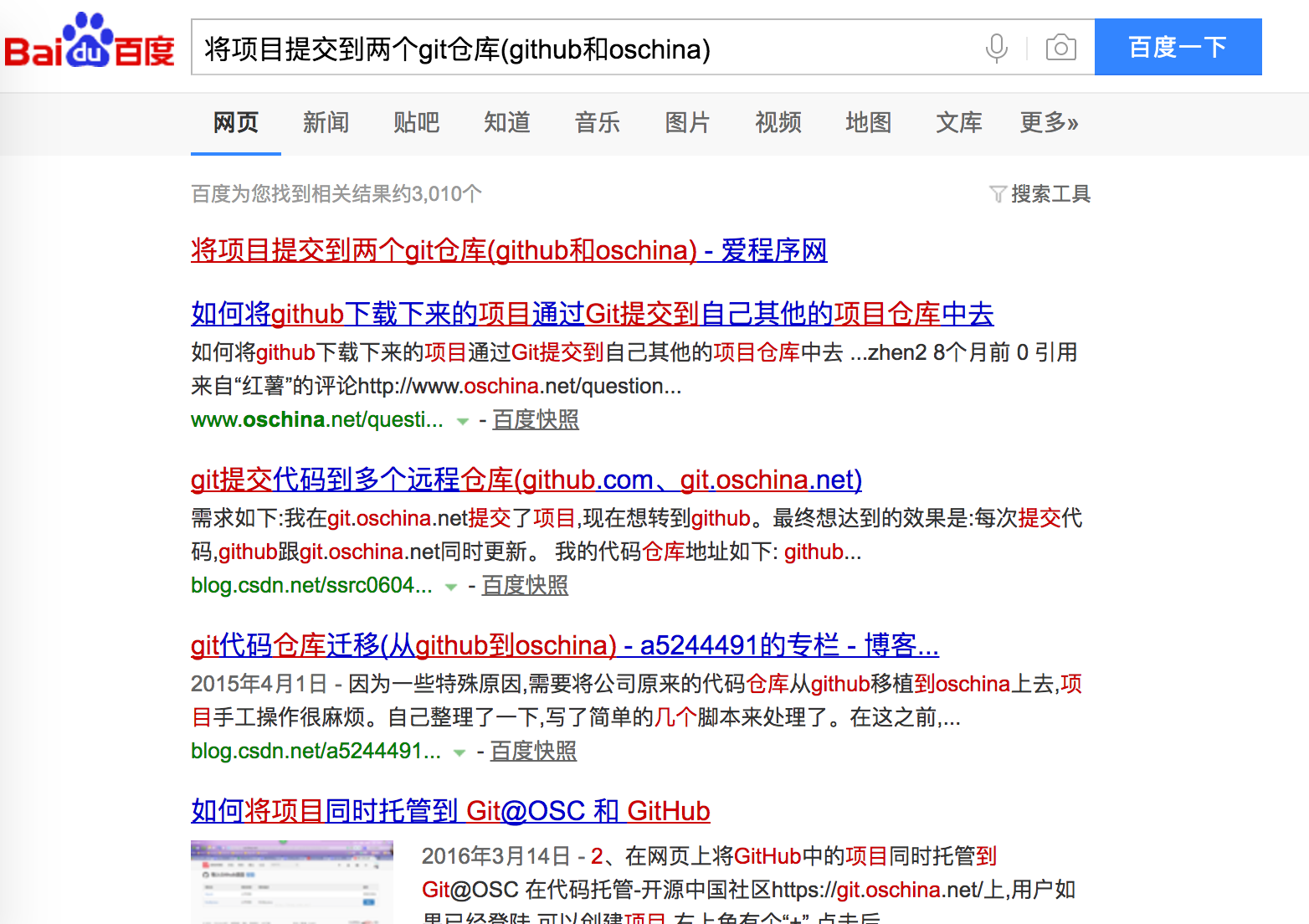1309x924 pixels.
Task: Click the blog.csdn.net/ssrc0604... URL
Action: (x=311, y=585)
